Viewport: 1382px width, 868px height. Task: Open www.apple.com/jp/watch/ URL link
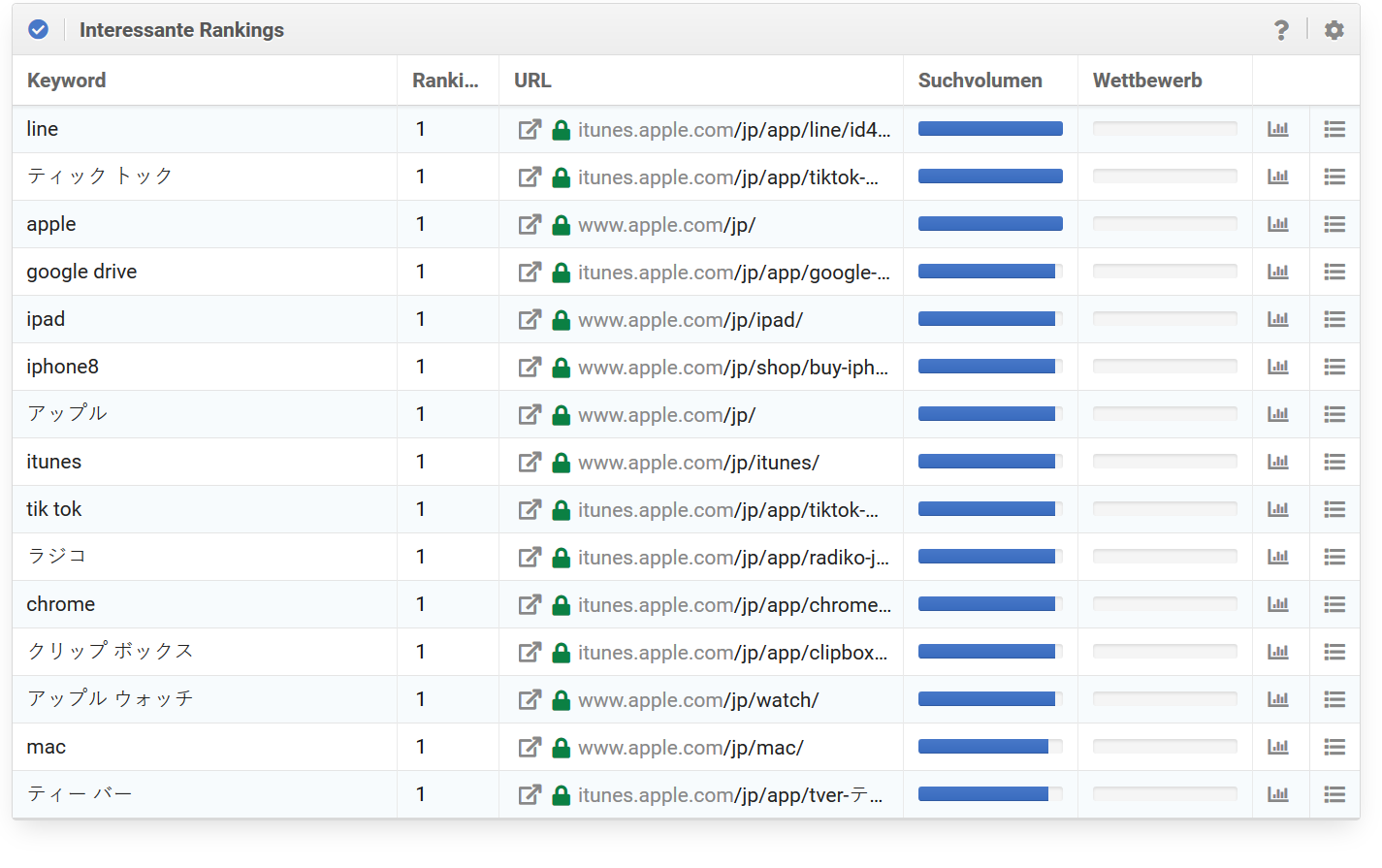point(698,700)
